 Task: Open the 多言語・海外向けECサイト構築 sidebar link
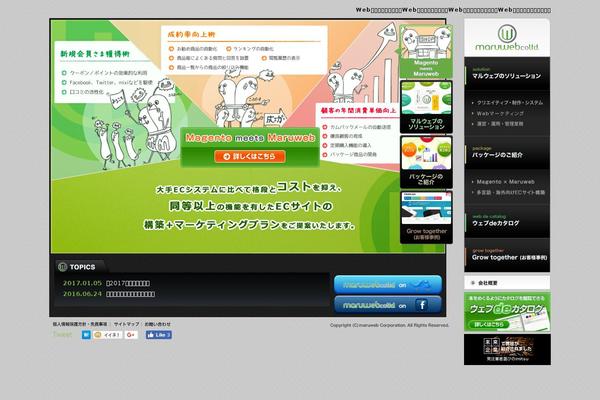click(x=510, y=192)
